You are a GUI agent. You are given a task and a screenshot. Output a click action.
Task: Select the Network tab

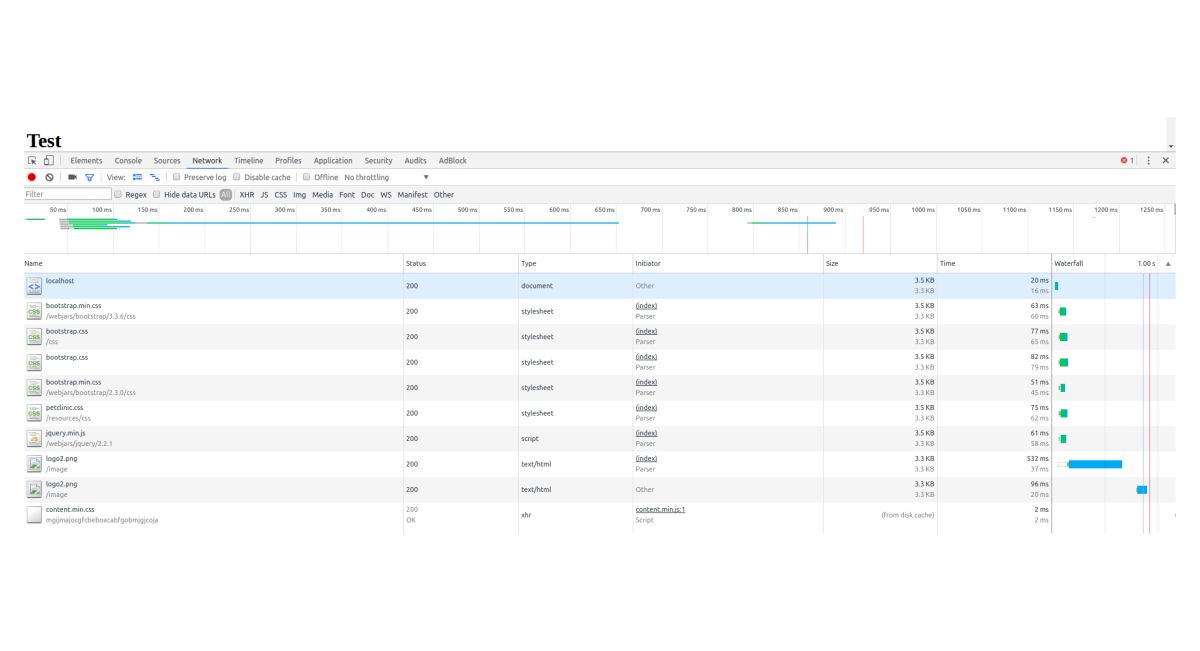[207, 160]
